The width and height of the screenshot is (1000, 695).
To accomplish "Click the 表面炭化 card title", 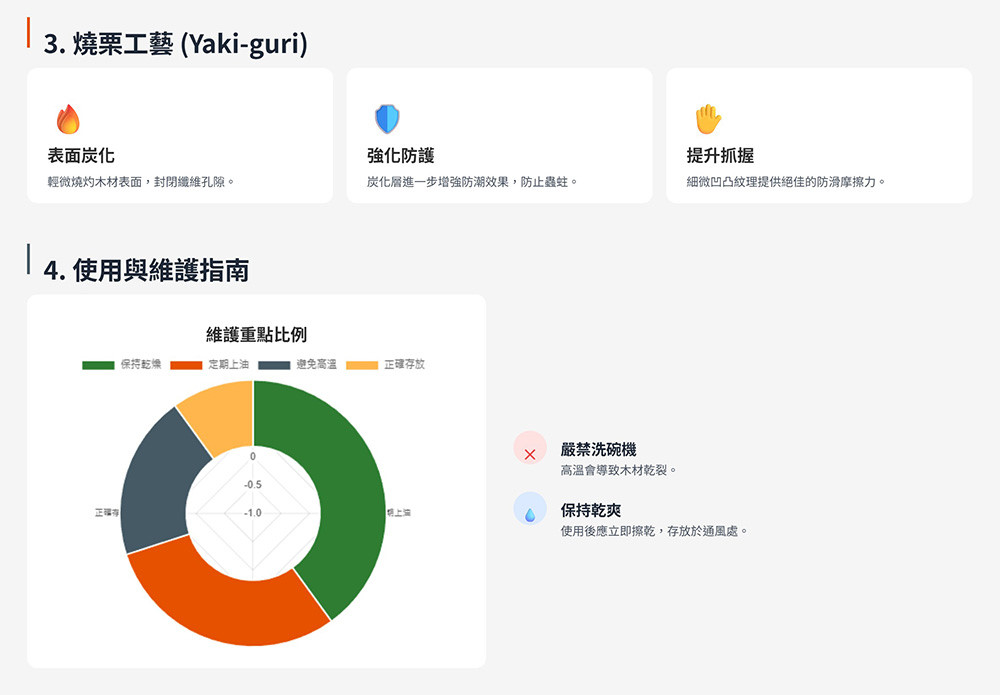I will pos(81,155).
